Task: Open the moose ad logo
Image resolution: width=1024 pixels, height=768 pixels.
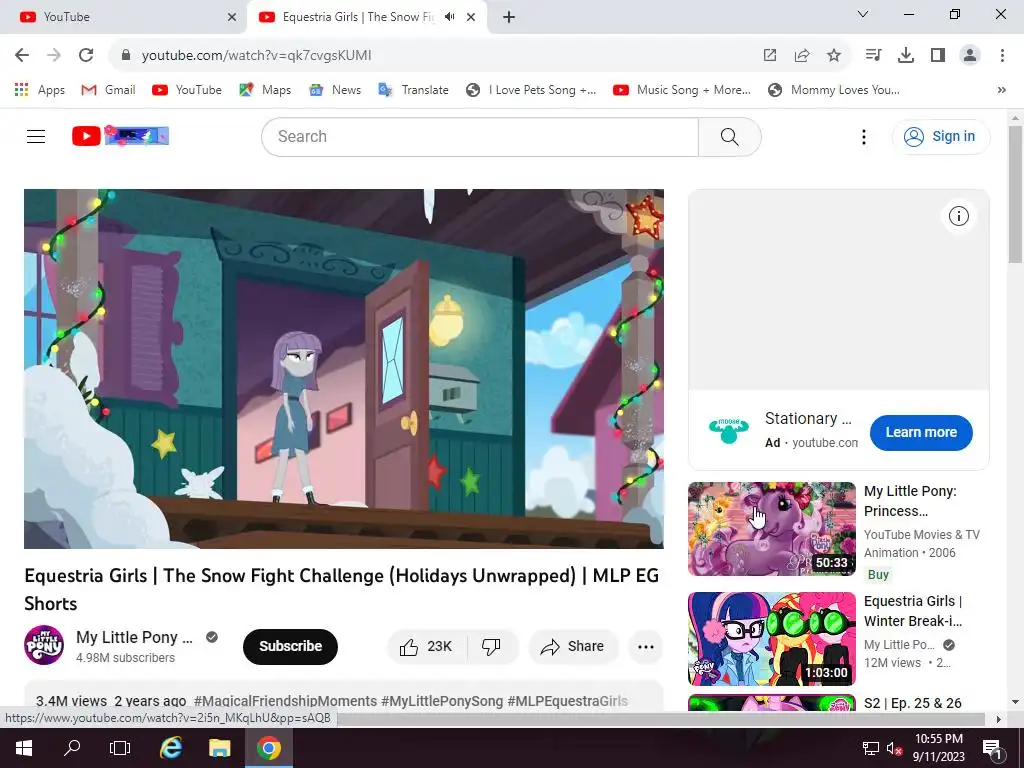Action: [x=729, y=430]
